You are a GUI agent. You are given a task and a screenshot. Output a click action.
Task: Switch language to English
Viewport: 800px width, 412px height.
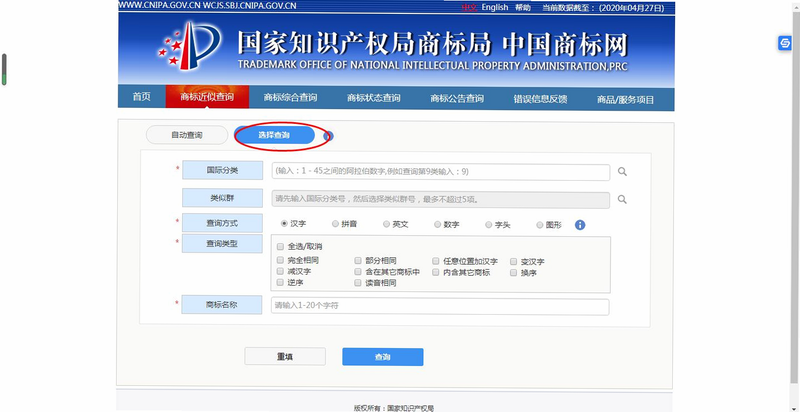pyautogui.click(x=495, y=7)
